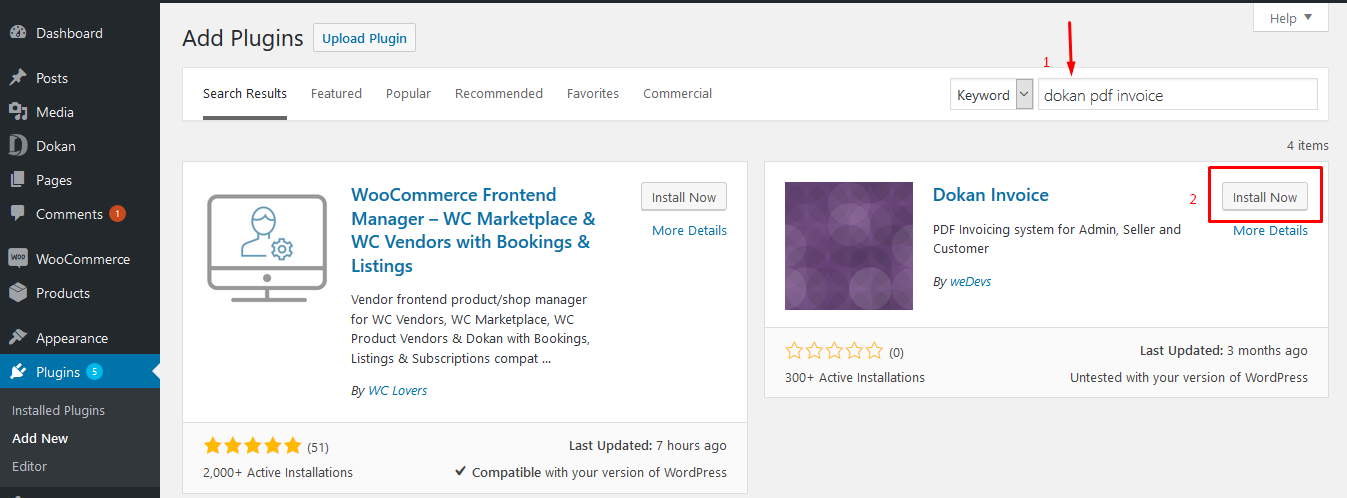Open WooCommerce menu in the sidebar
Viewport: 1347px width, 498px height.
(x=83, y=259)
